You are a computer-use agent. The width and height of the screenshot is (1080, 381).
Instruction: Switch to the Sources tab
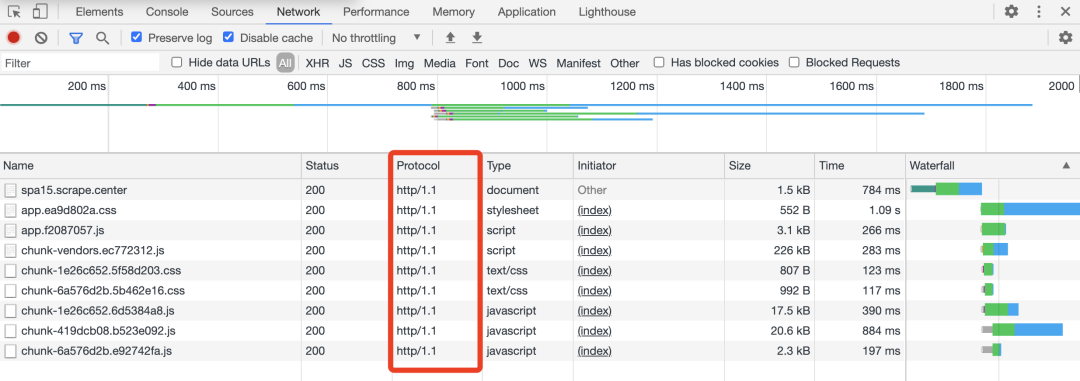pos(232,12)
